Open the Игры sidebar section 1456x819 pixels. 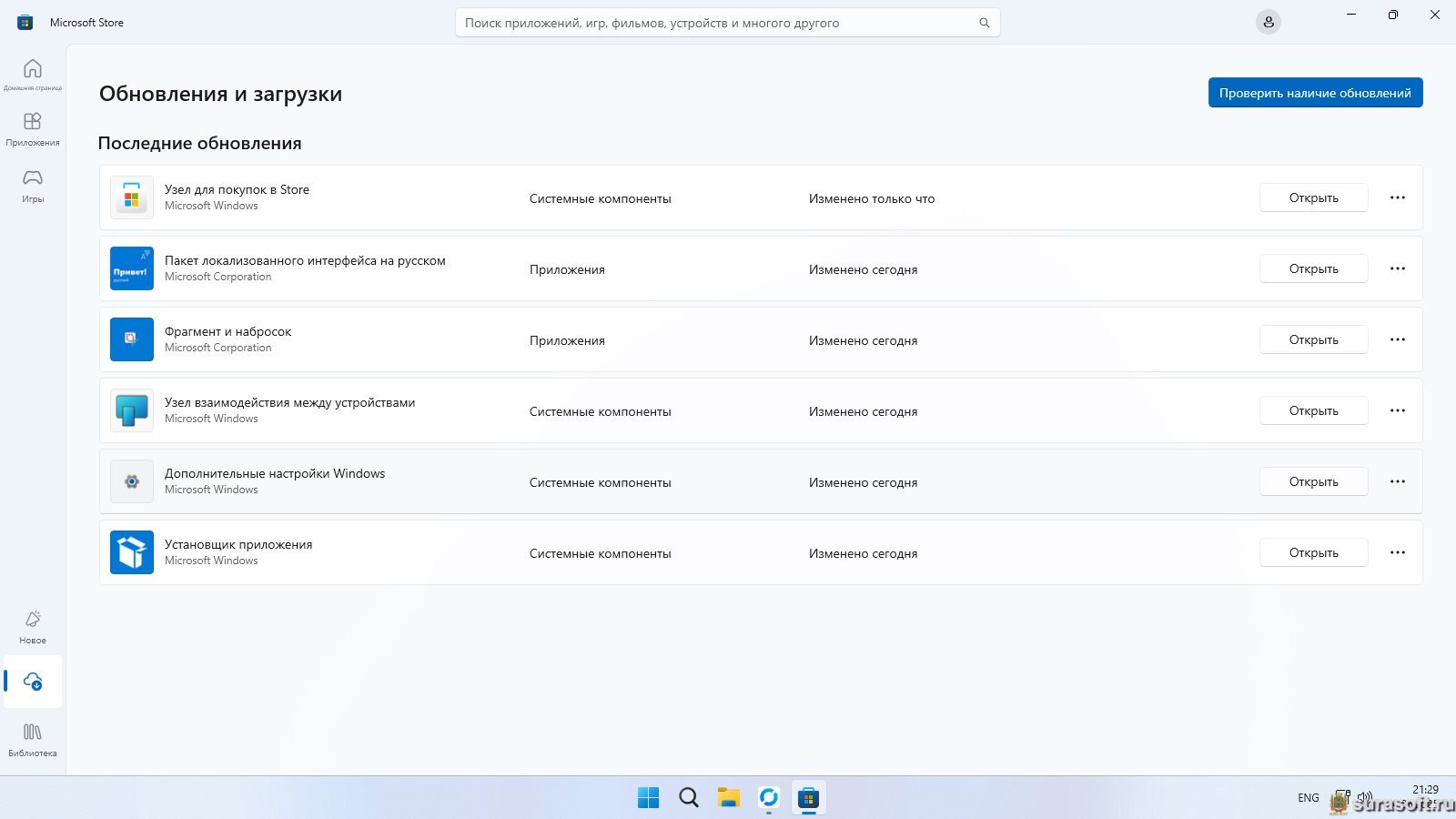coord(33,185)
